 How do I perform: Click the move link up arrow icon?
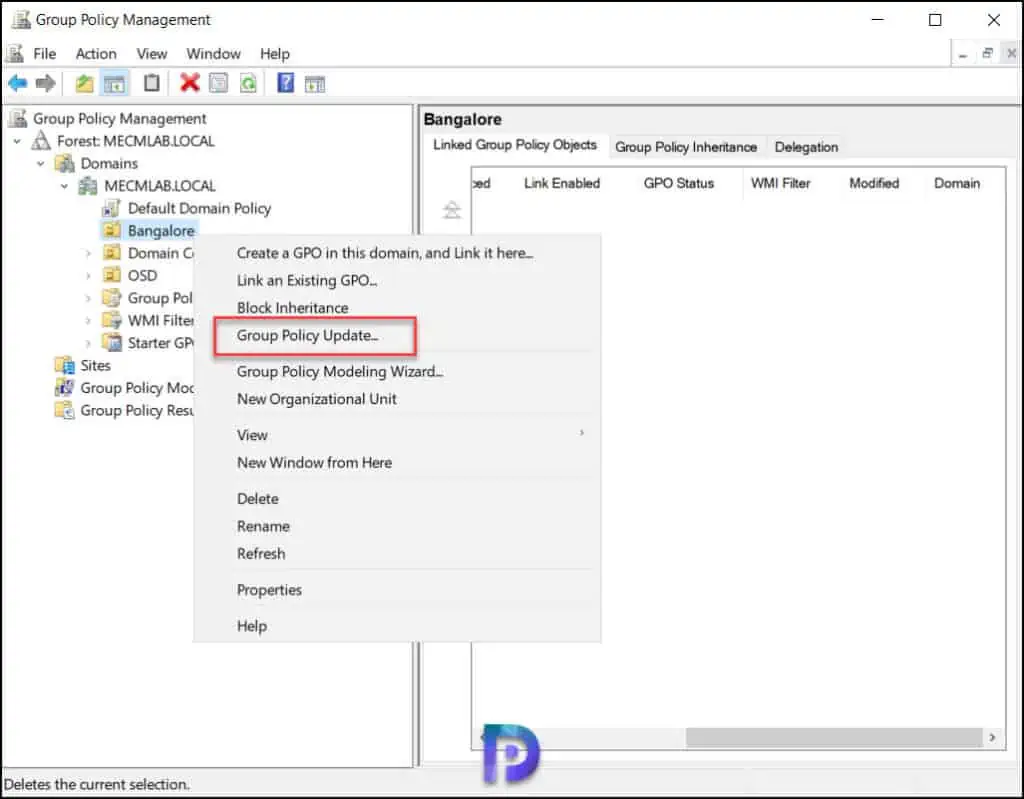coord(452,210)
